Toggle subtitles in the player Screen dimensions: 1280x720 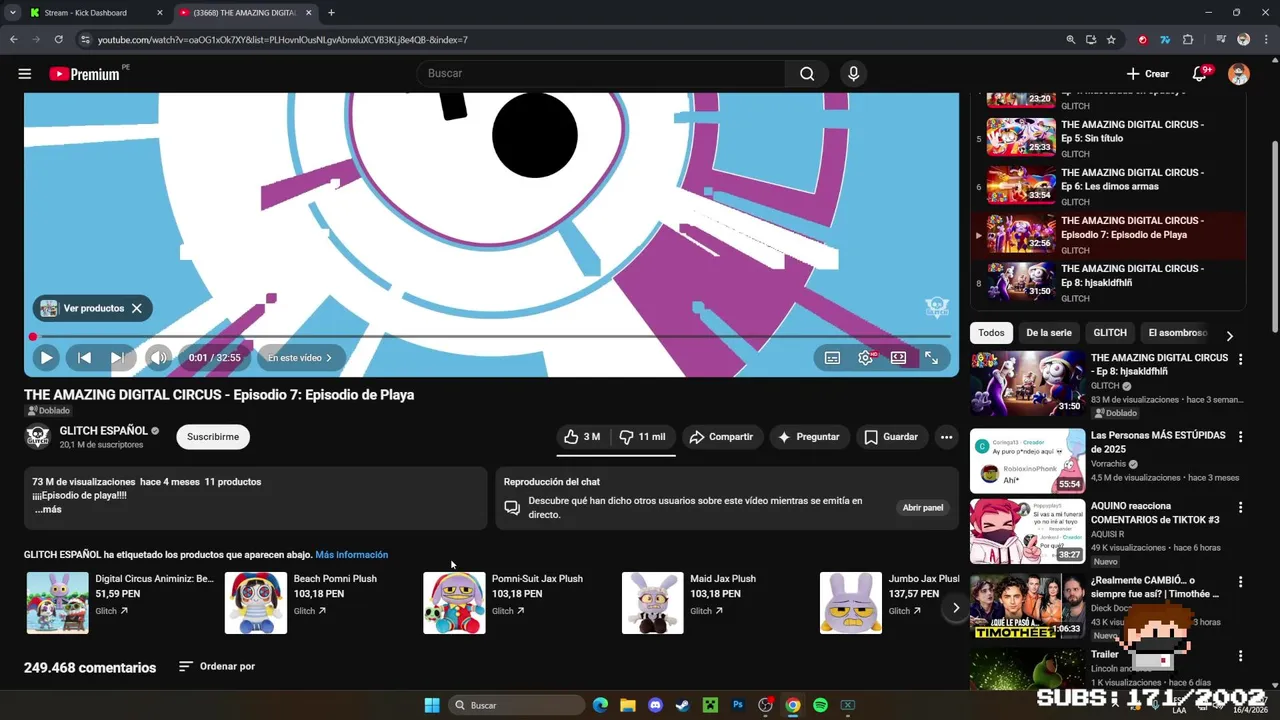click(832, 357)
